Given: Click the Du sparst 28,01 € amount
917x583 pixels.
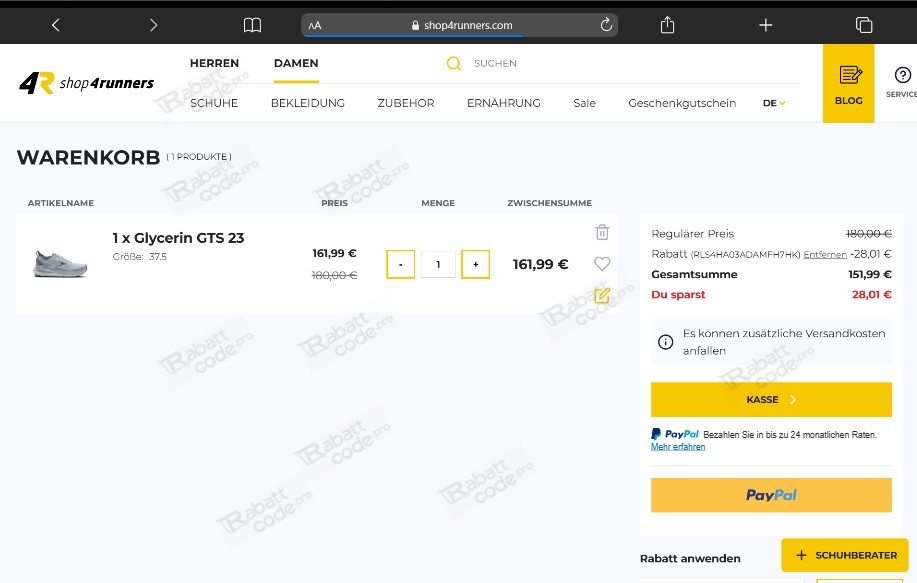Looking at the screenshot, I should (x=871, y=295).
